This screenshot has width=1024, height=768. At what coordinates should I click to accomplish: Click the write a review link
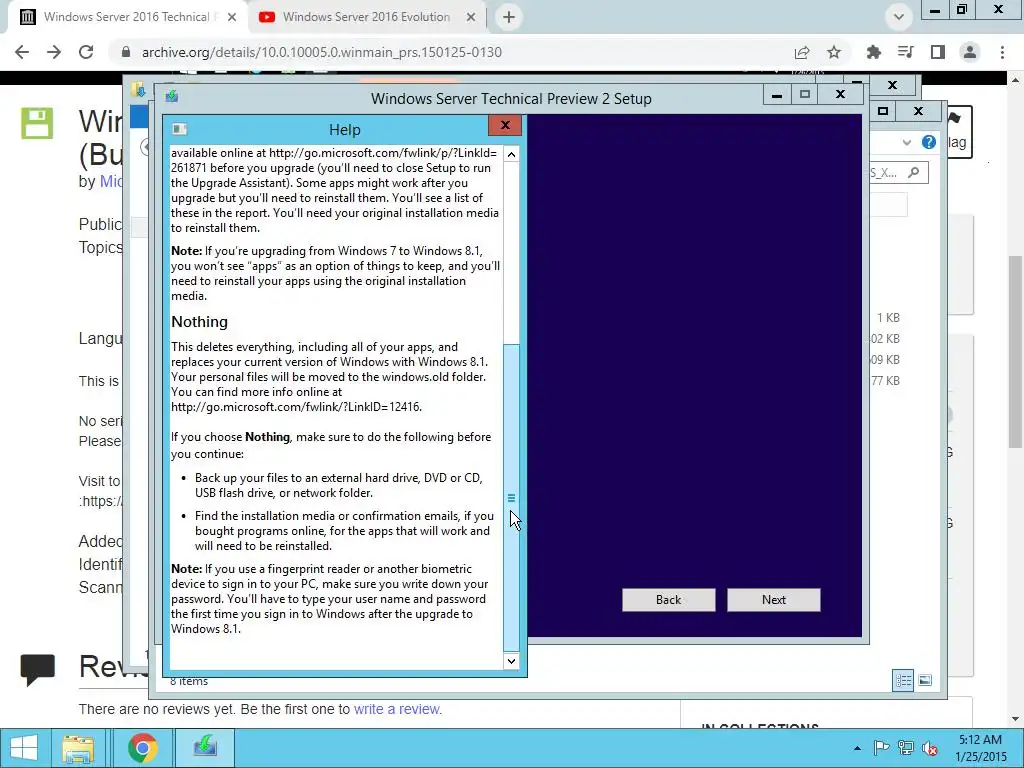(397, 709)
